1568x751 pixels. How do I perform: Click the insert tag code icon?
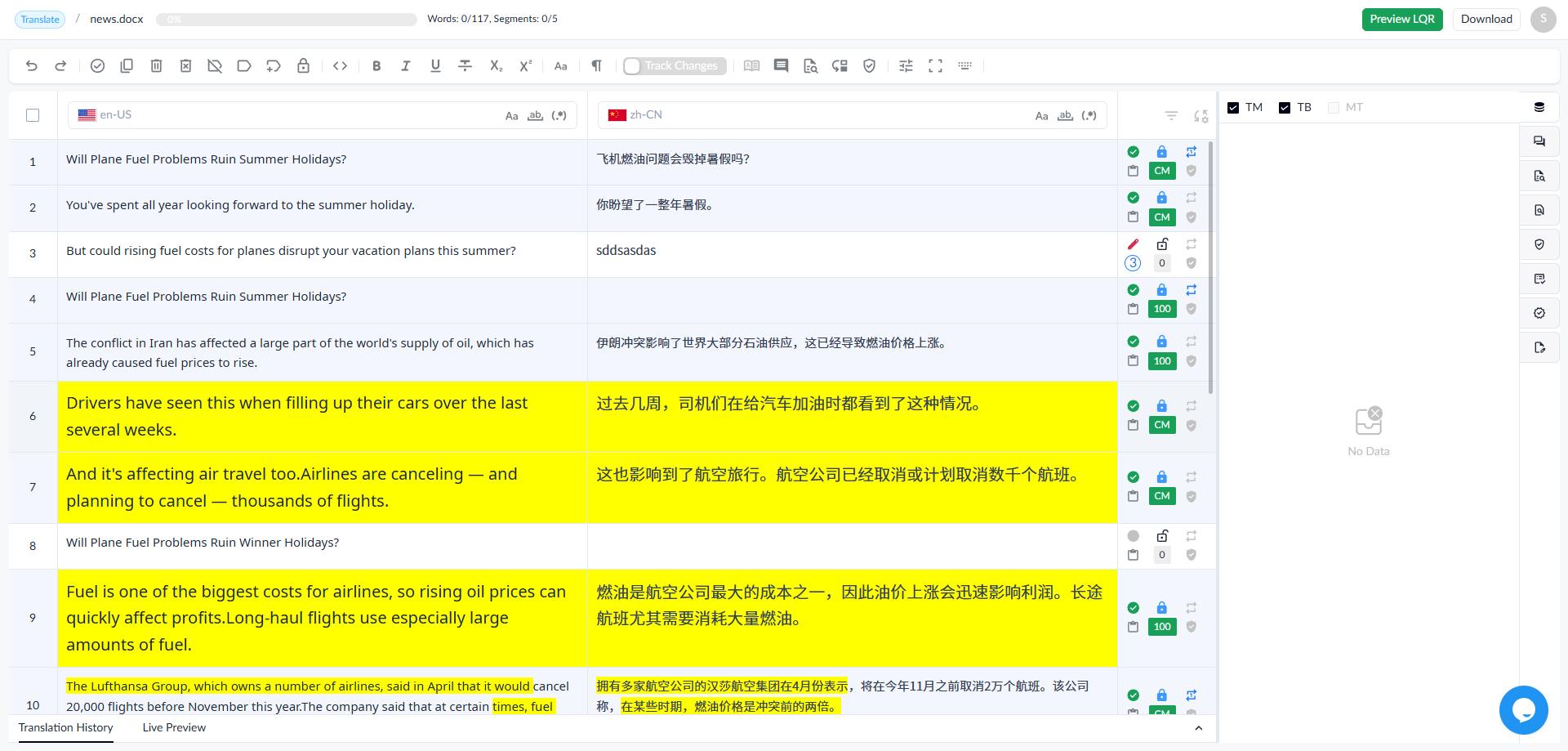point(341,66)
